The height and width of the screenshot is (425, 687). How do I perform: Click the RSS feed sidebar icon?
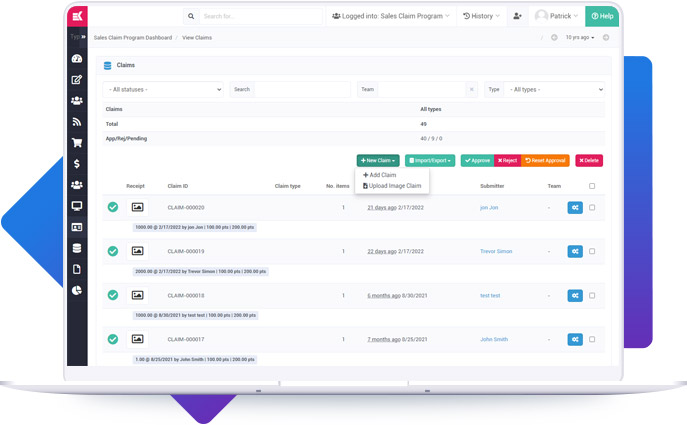tap(77, 122)
